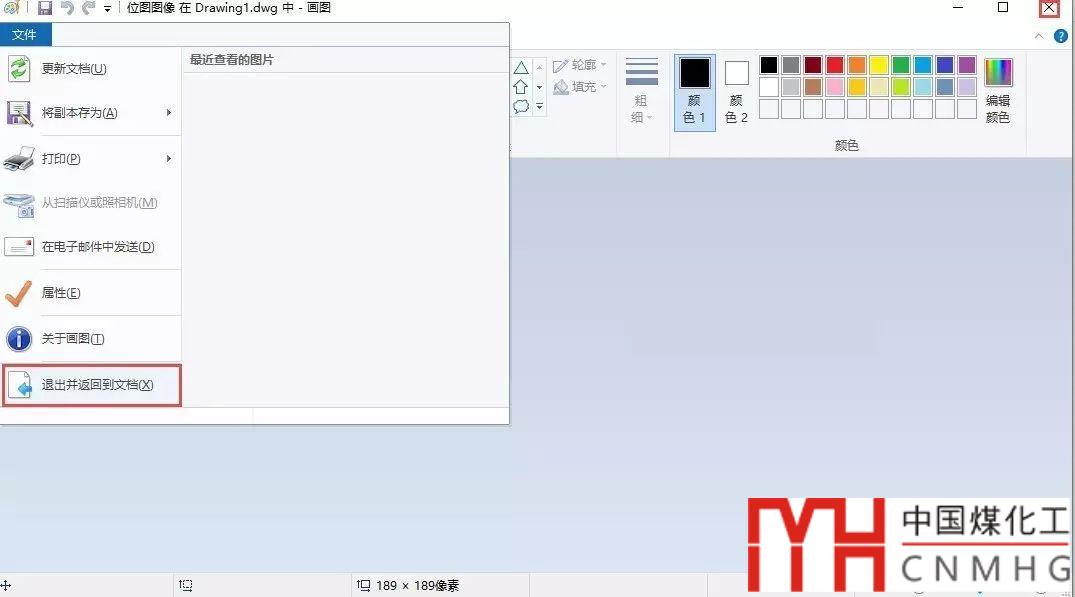Screen dimensions: 1075x597
Task: Pick the dark red color swatch
Action: click(x=813, y=65)
